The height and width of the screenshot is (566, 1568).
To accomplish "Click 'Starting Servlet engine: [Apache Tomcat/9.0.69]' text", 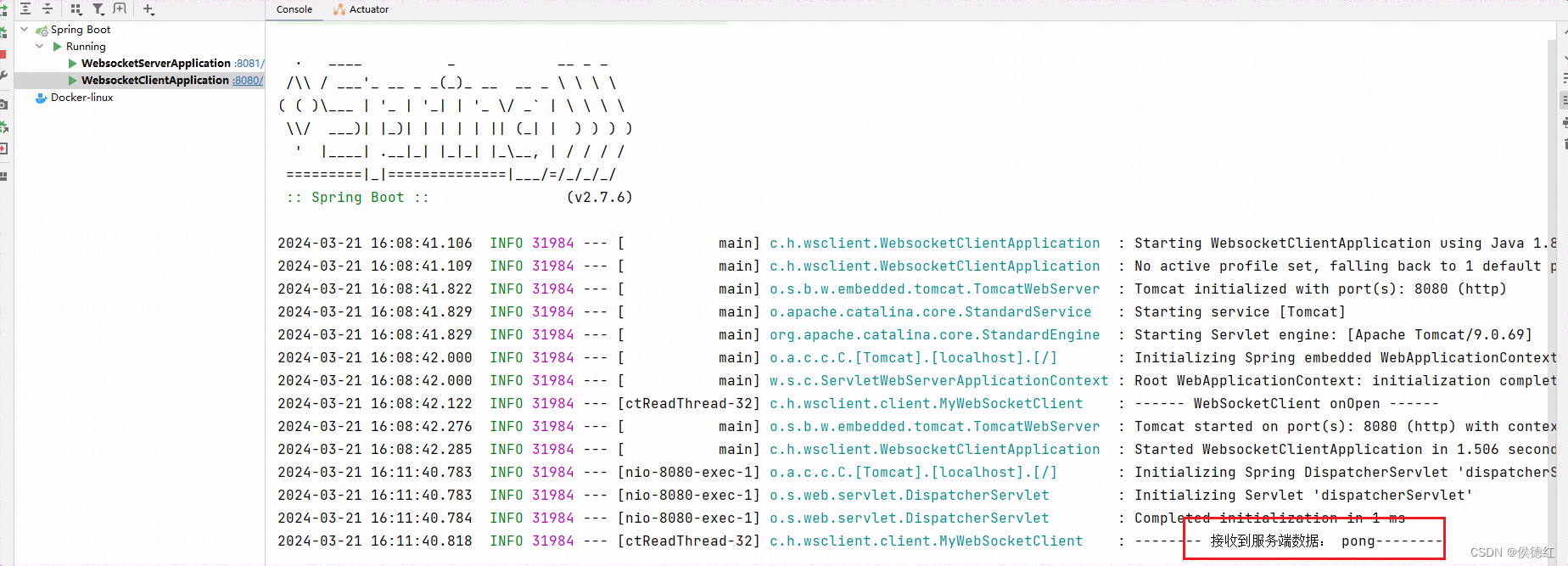I will 1333,334.
